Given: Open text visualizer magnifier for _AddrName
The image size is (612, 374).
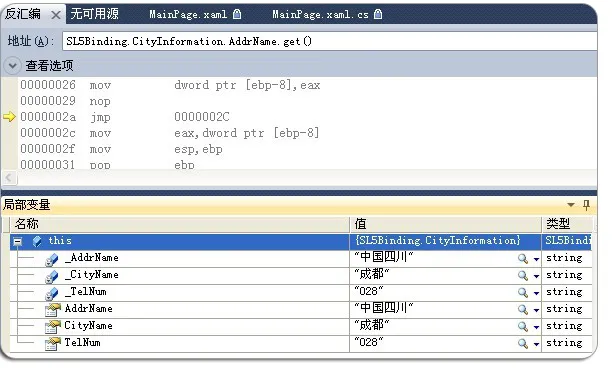Looking at the screenshot, I should tap(523, 258).
